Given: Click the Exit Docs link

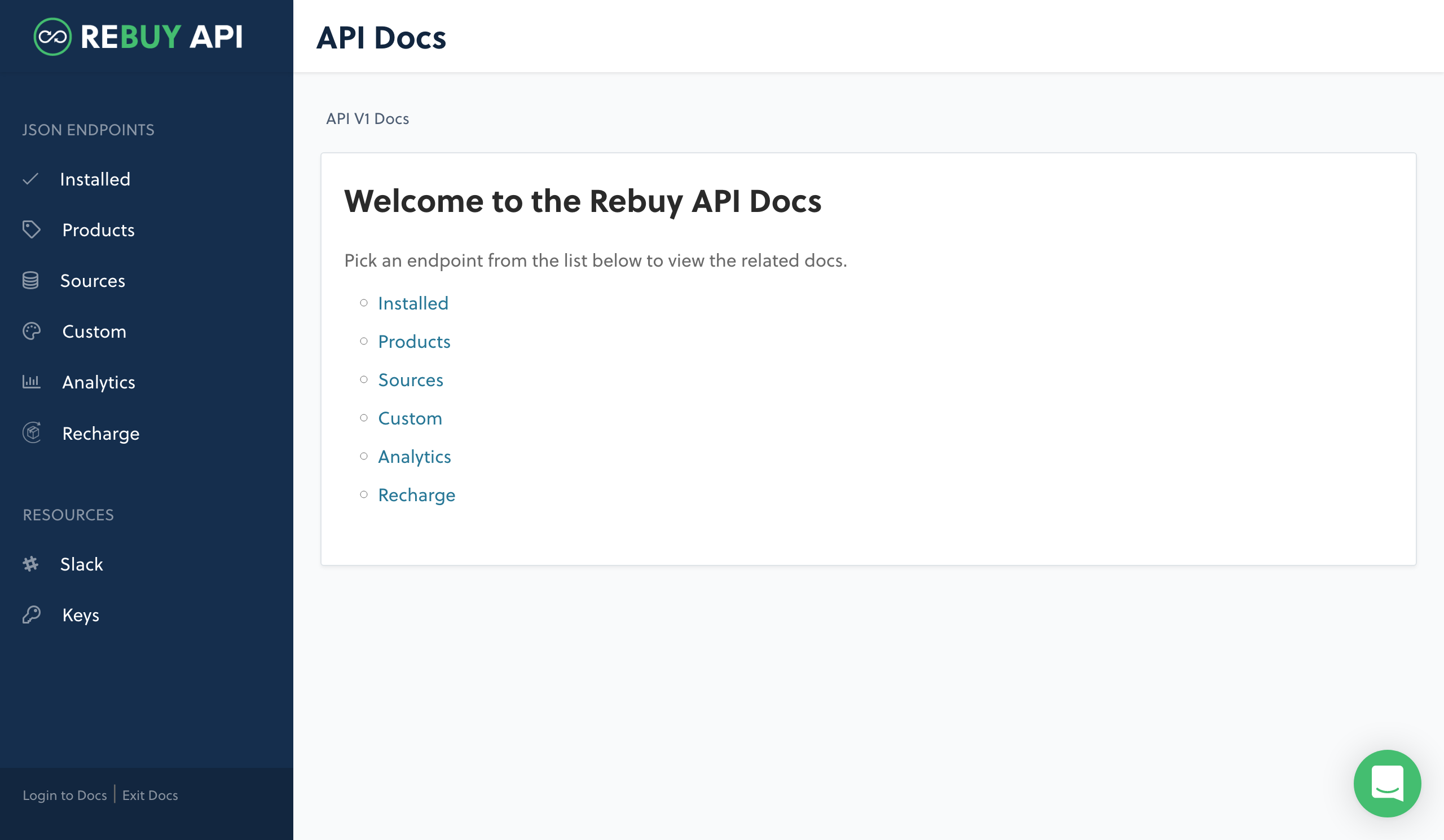Looking at the screenshot, I should (x=150, y=795).
